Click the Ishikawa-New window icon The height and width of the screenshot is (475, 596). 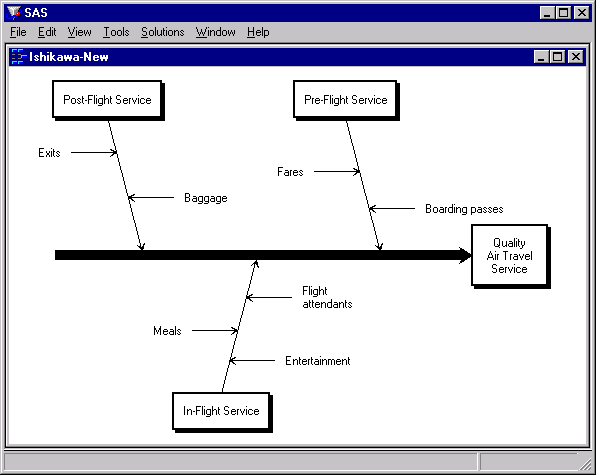coord(18,57)
